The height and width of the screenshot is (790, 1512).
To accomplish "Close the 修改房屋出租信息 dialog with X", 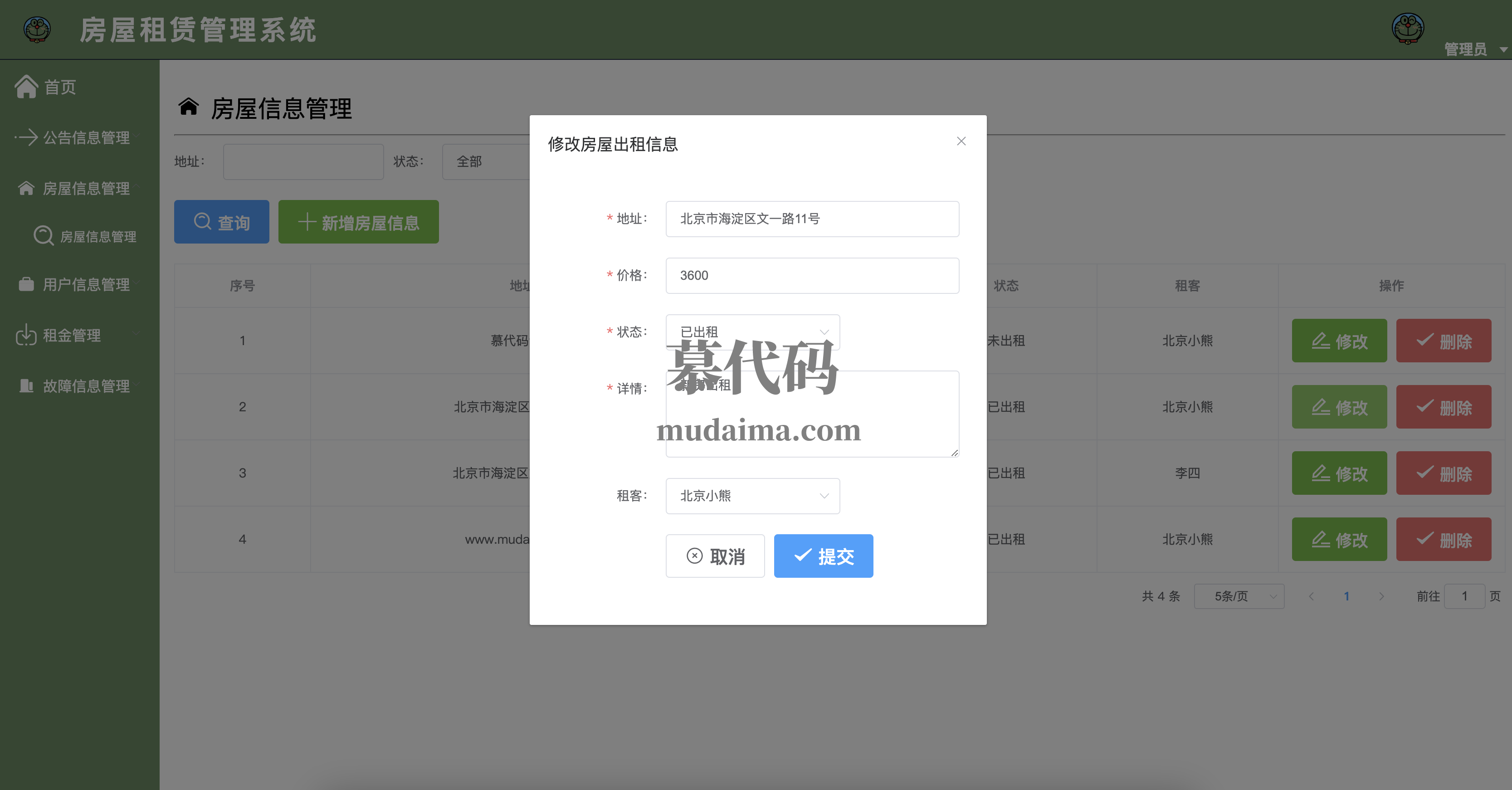I will tap(961, 141).
